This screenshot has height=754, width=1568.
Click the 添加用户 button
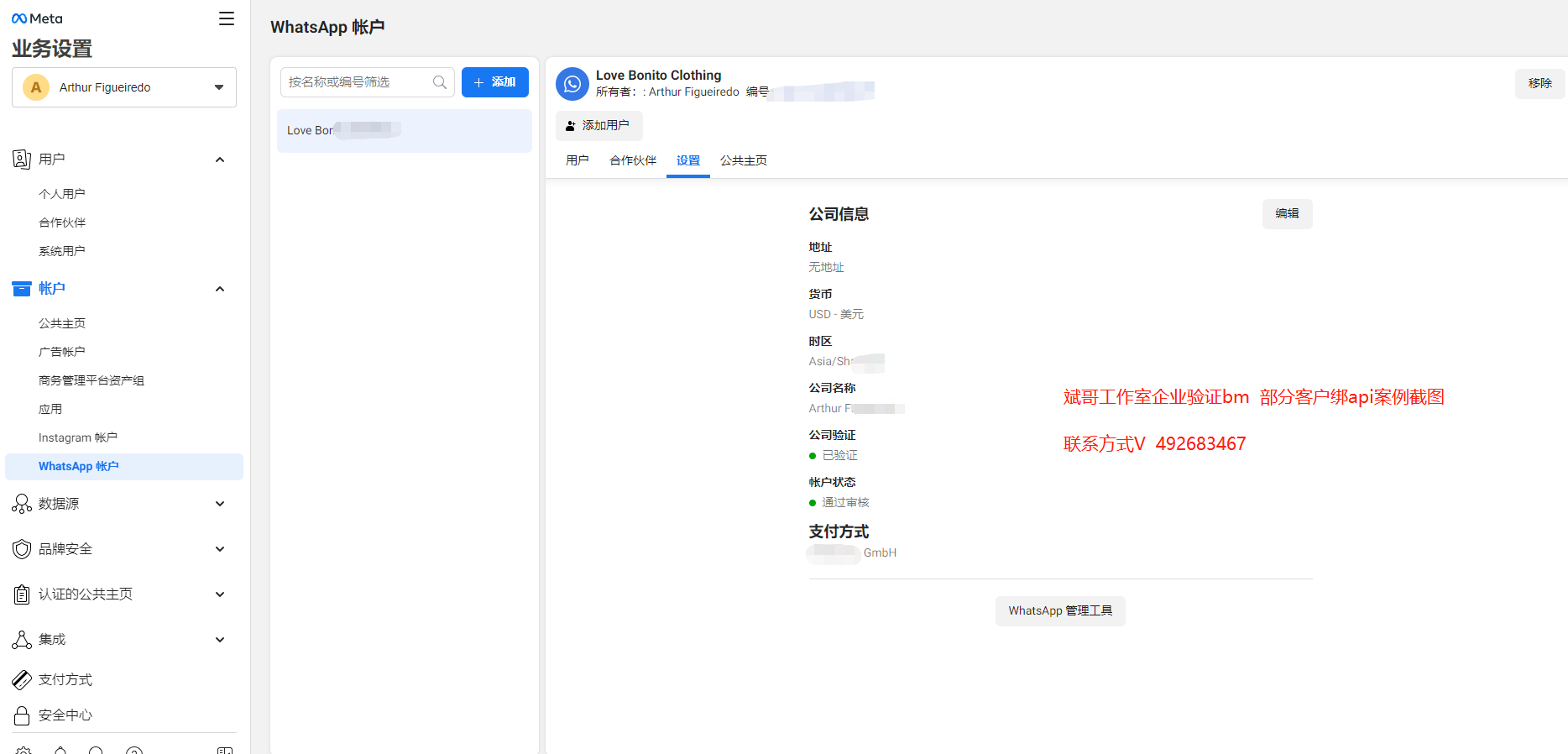coord(599,126)
